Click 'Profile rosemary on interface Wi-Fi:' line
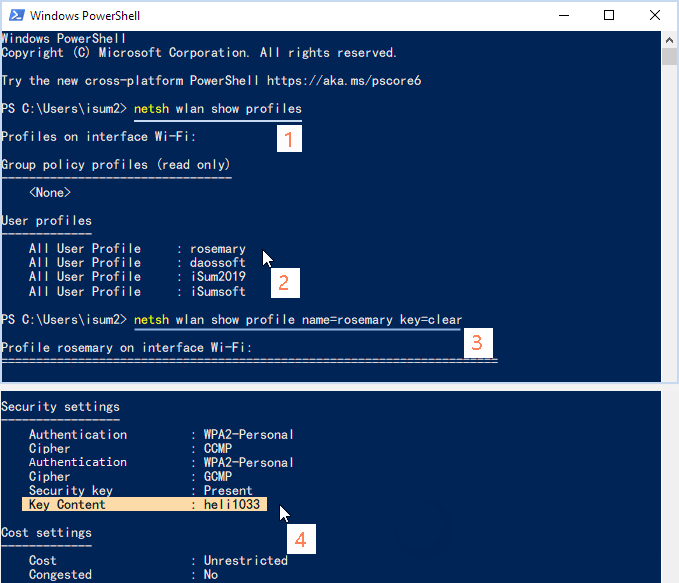Image resolution: width=679 pixels, height=583 pixels. [x=127, y=347]
